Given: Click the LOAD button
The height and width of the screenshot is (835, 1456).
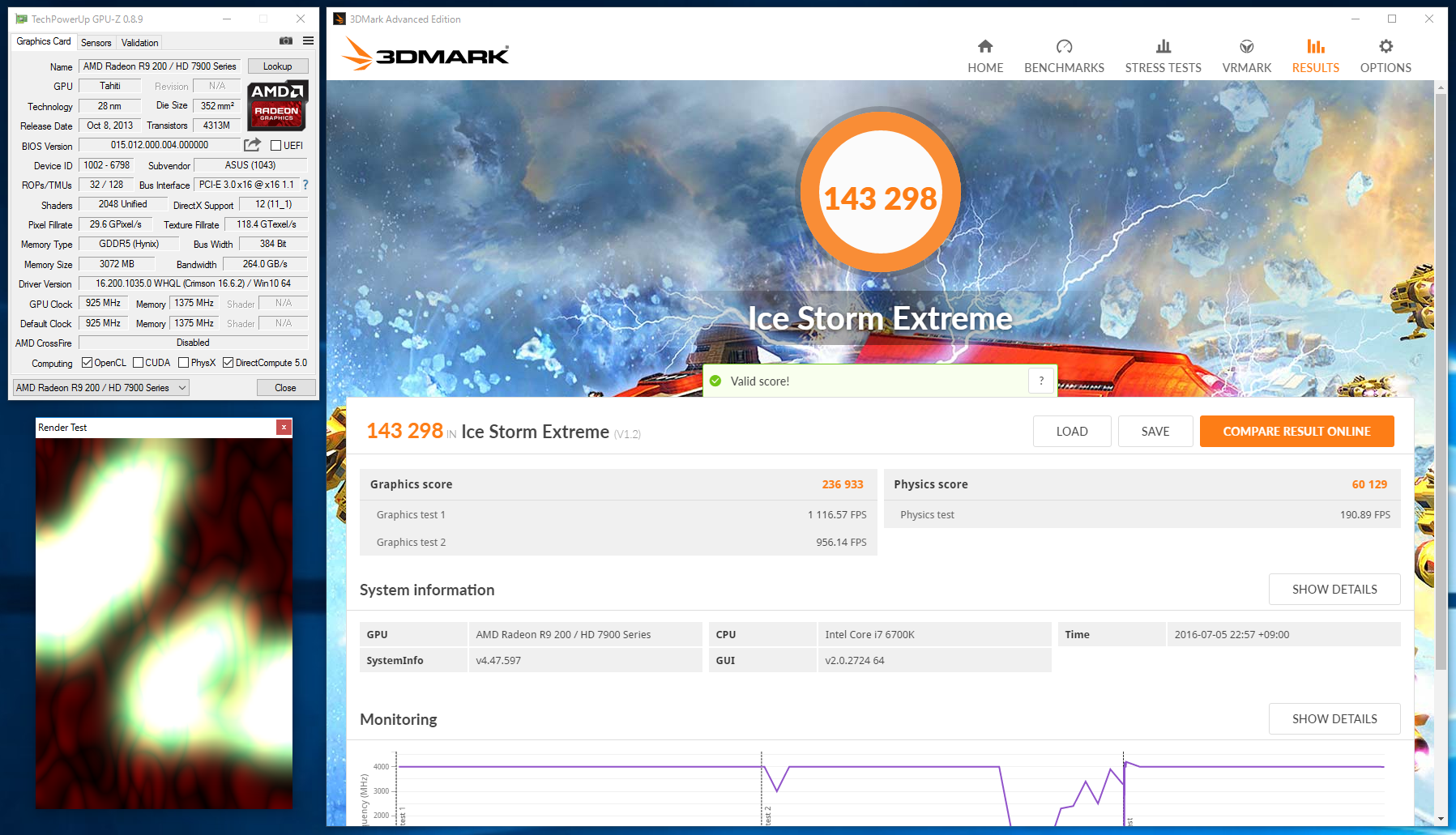Looking at the screenshot, I should point(1072,431).
